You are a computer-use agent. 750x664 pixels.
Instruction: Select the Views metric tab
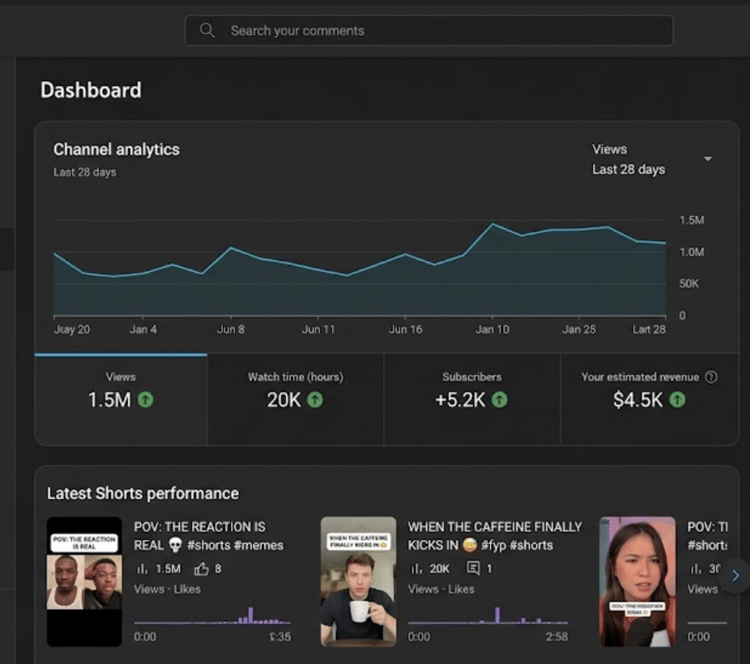(x=121, y=399)
